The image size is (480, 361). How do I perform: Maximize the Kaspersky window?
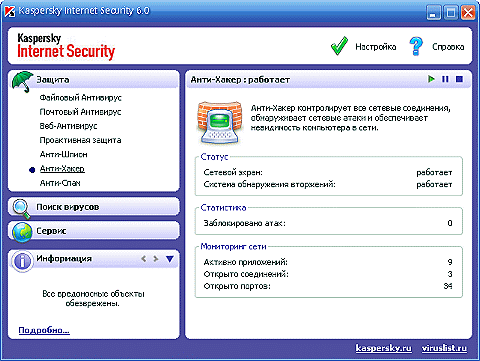pos(451,13)
